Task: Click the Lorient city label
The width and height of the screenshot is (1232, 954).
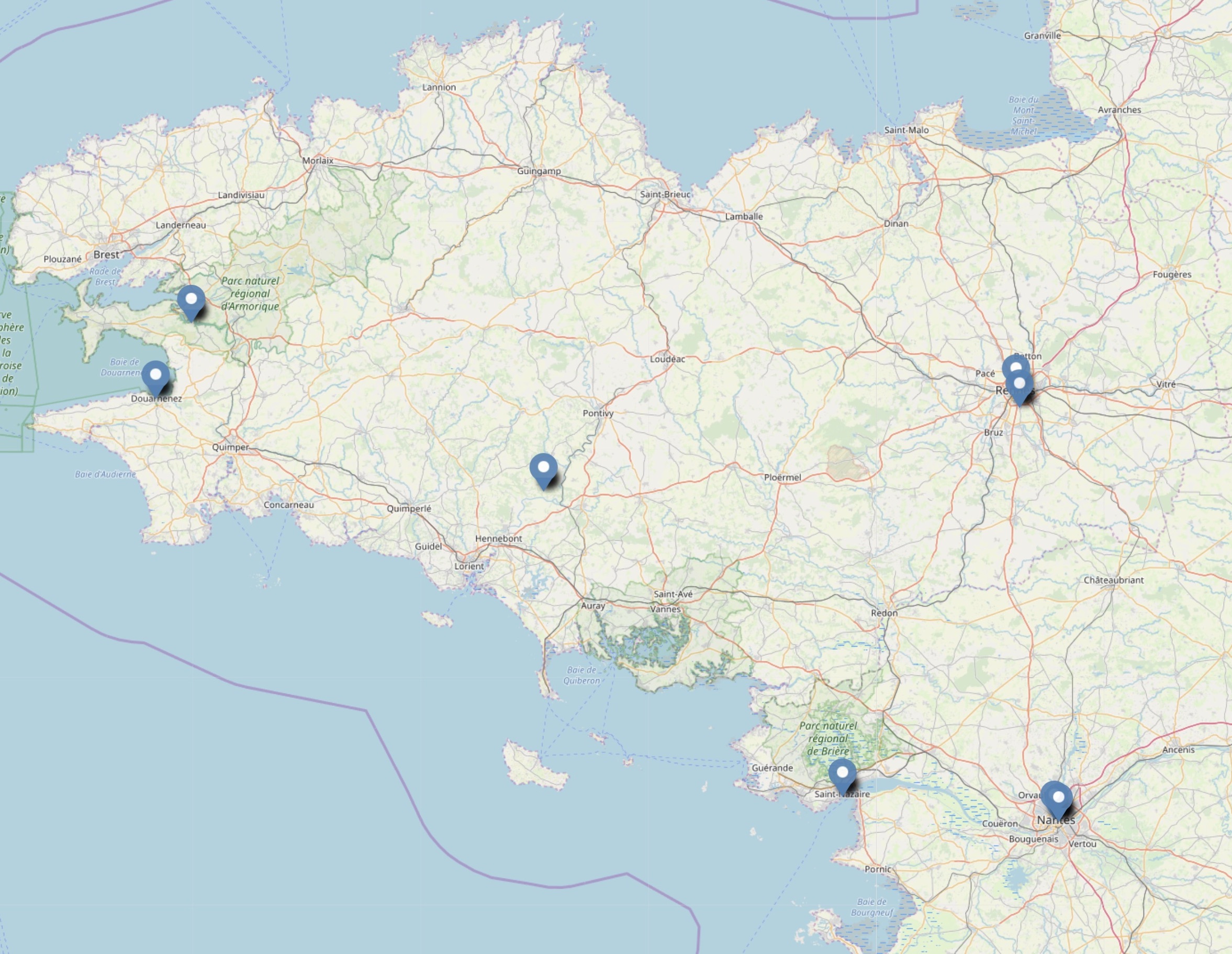Action: (469, 566)
